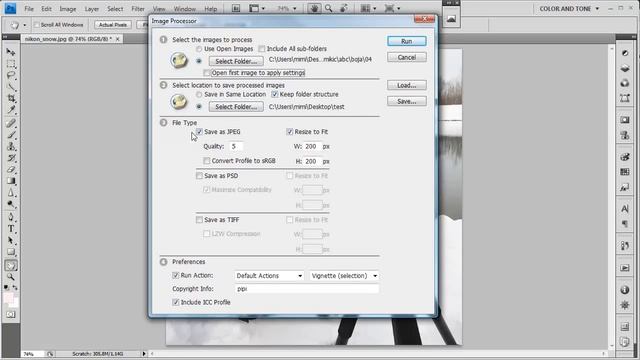Open the Select menu
640x360 pixels.
[115, 9]
